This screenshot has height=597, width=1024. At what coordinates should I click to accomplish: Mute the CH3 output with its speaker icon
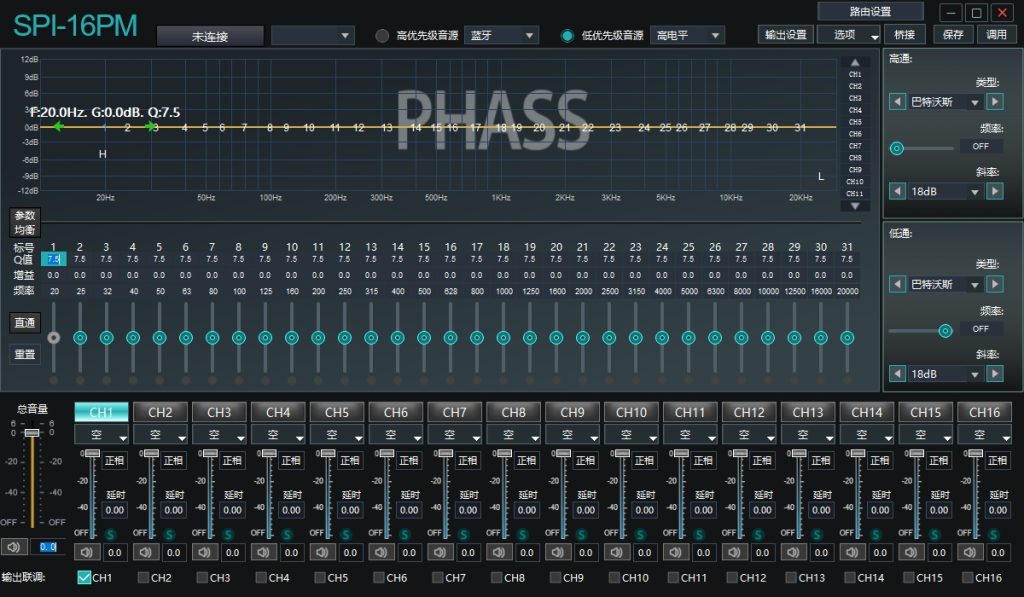coord(204,553)
